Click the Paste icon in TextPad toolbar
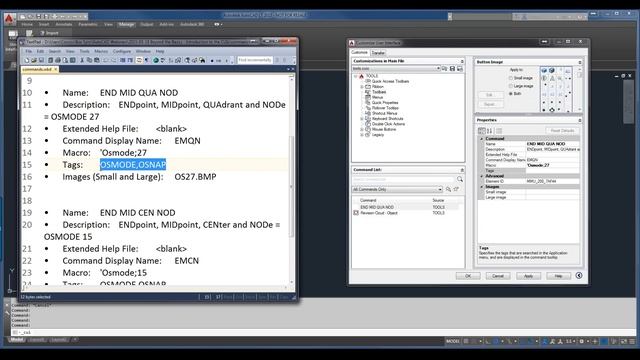The height and width of the screenshot is (360, 640). 97,60
